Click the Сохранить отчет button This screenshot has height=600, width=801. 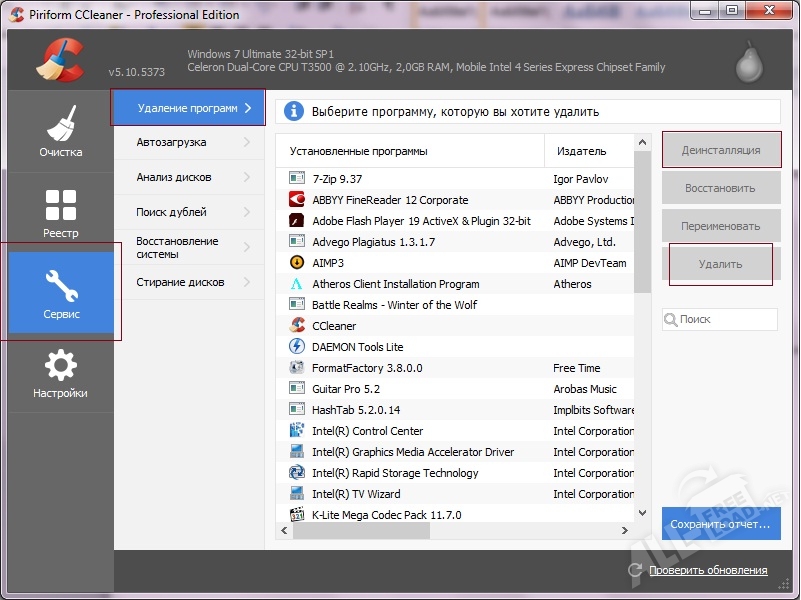point(721,524)
